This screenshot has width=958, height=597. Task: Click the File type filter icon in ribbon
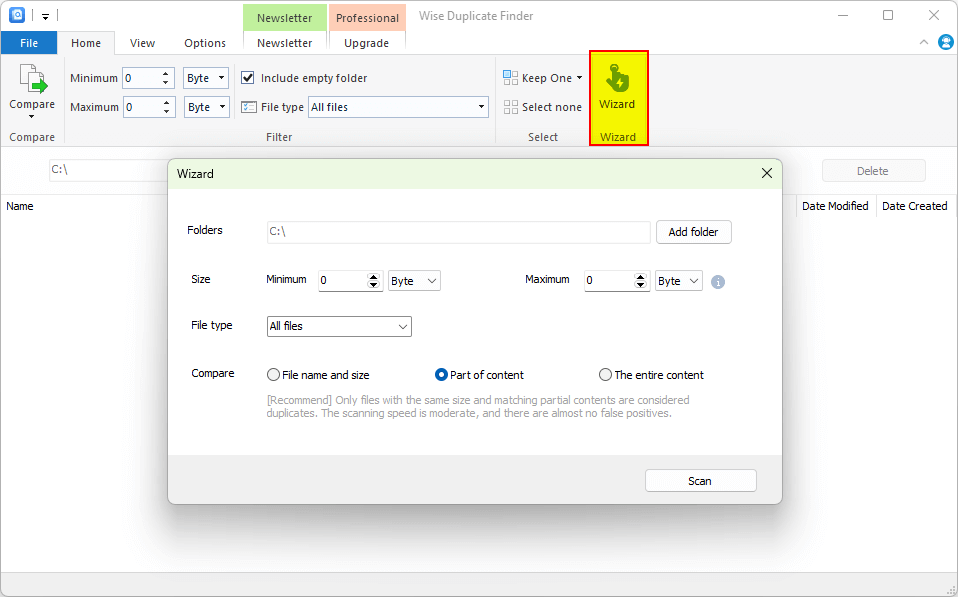click(x=249, y=107)
